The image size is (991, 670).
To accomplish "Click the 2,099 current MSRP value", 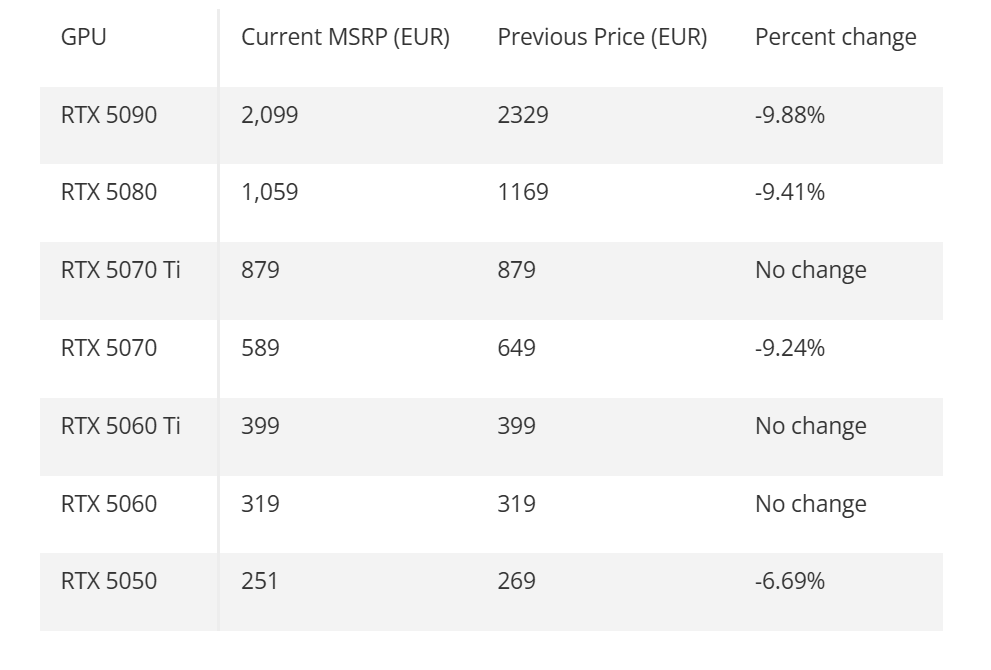I will [270, 115].
